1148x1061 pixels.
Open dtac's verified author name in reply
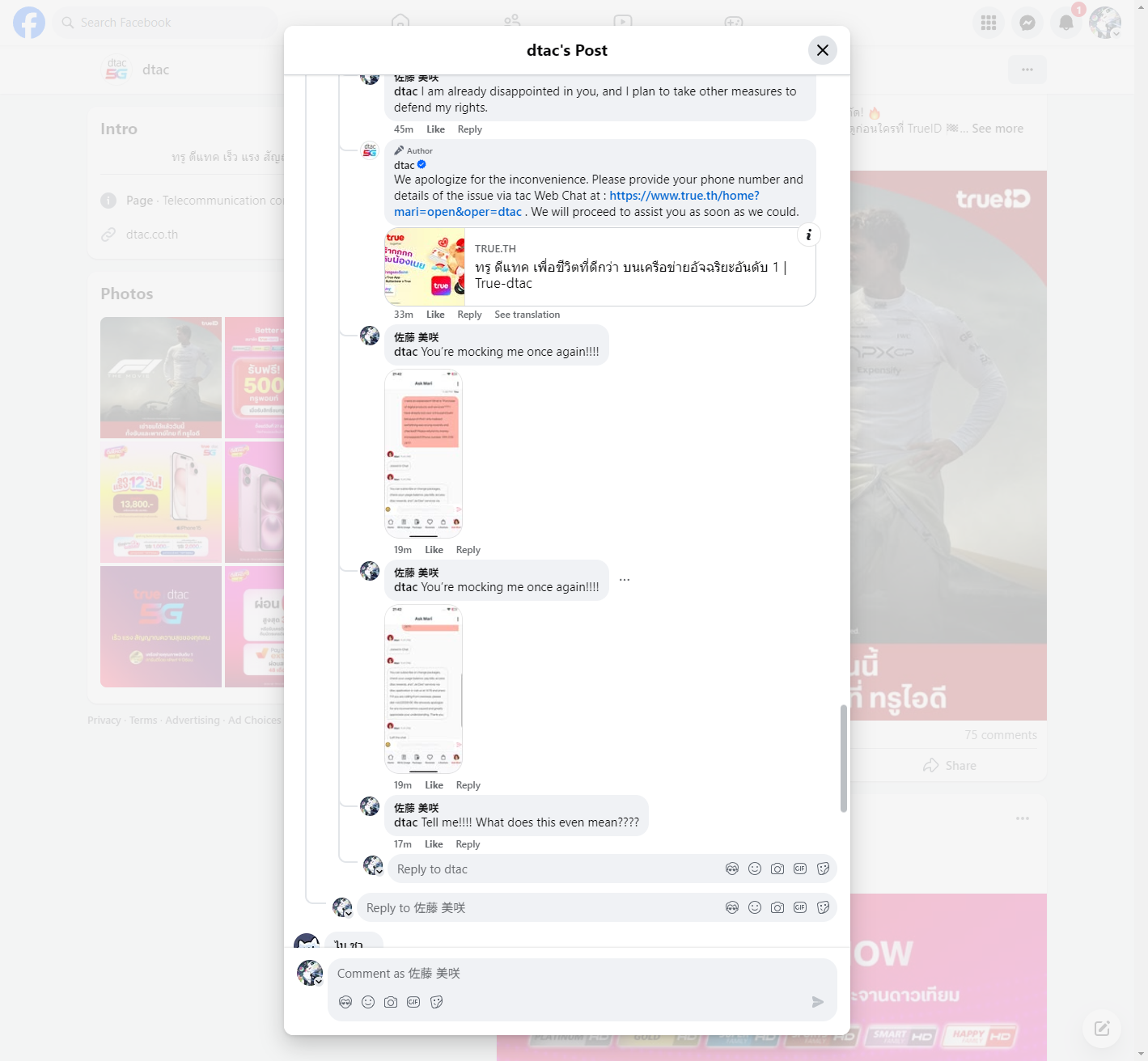point(405,165)
